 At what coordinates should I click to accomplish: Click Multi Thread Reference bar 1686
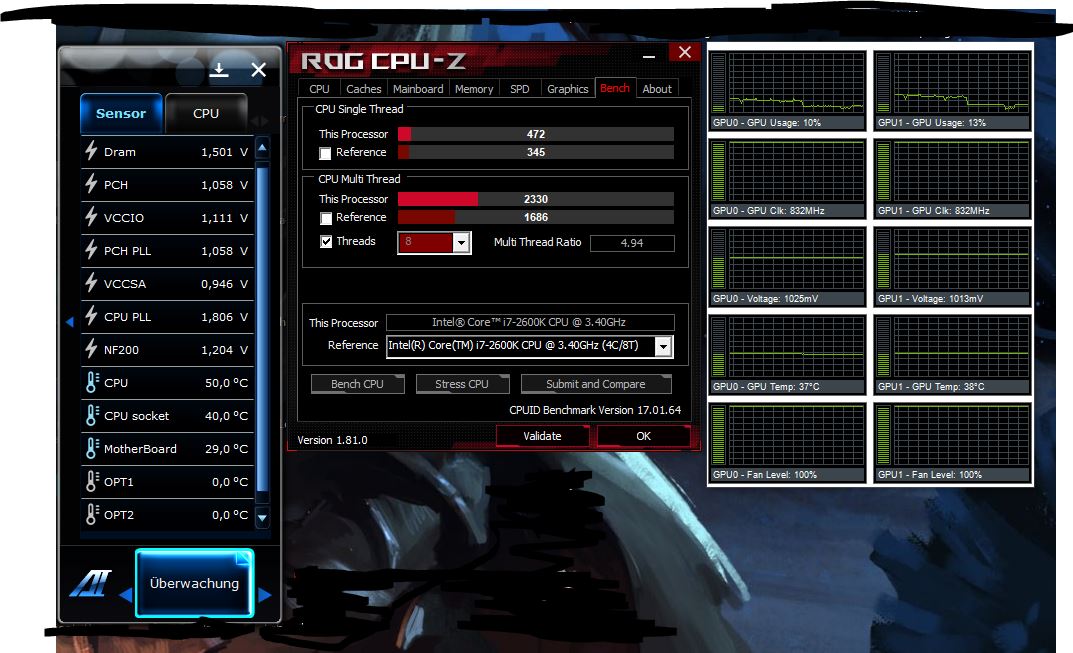pyautogui.click(x=536, y=217)
